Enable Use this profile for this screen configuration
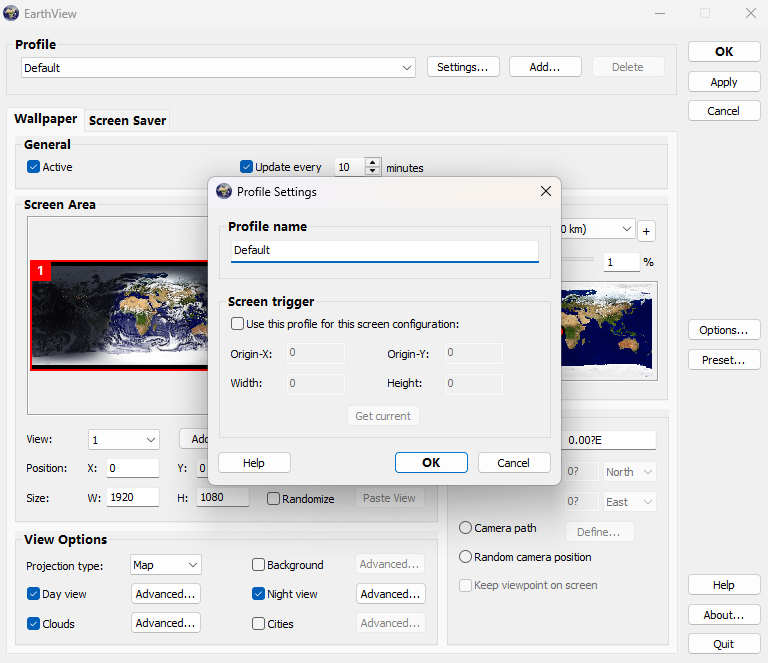This screenshot has width=768, height=663. pos(238,324)
